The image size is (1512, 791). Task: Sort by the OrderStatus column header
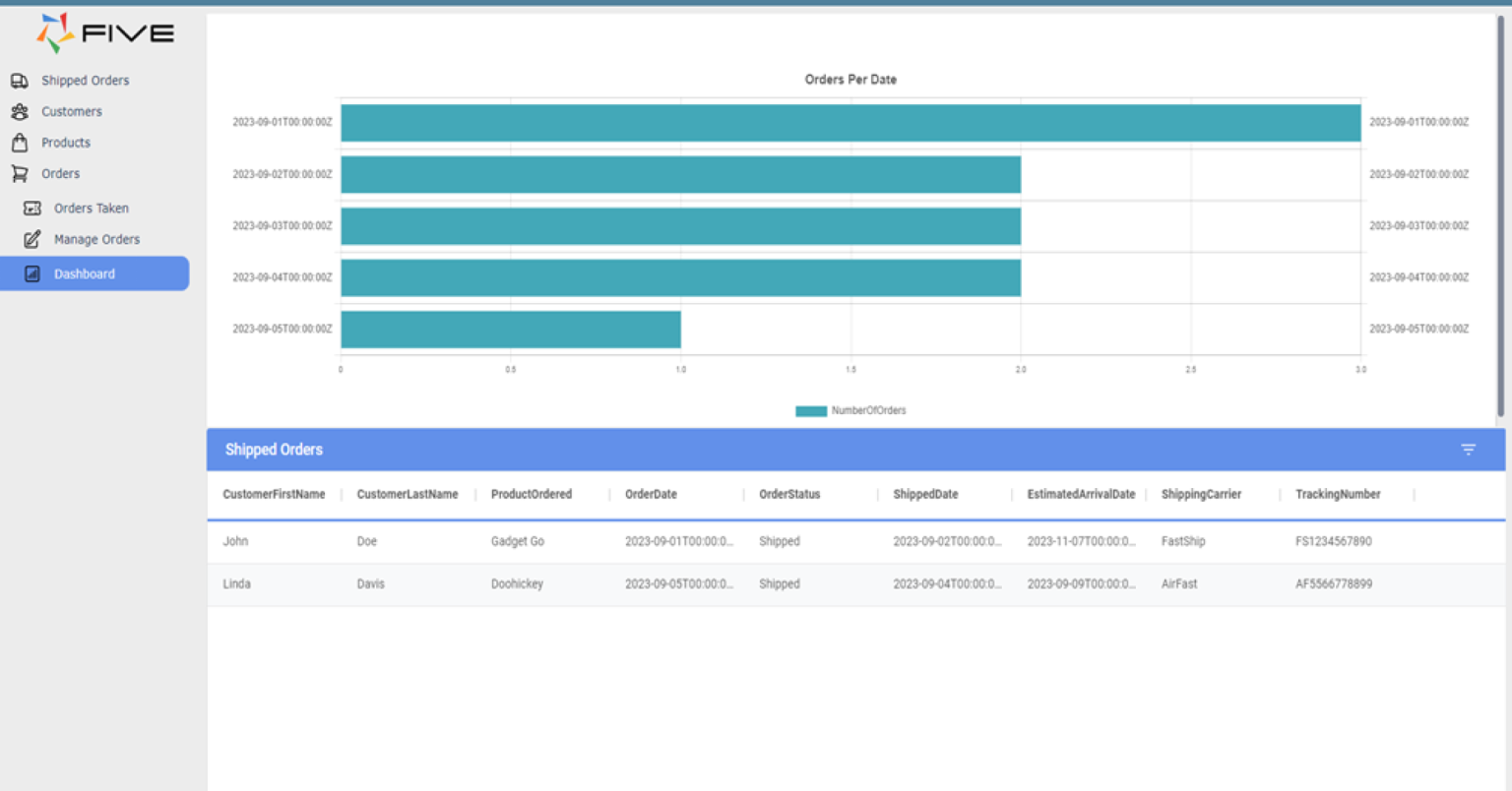pyautogui.click(x=789, y=494)
